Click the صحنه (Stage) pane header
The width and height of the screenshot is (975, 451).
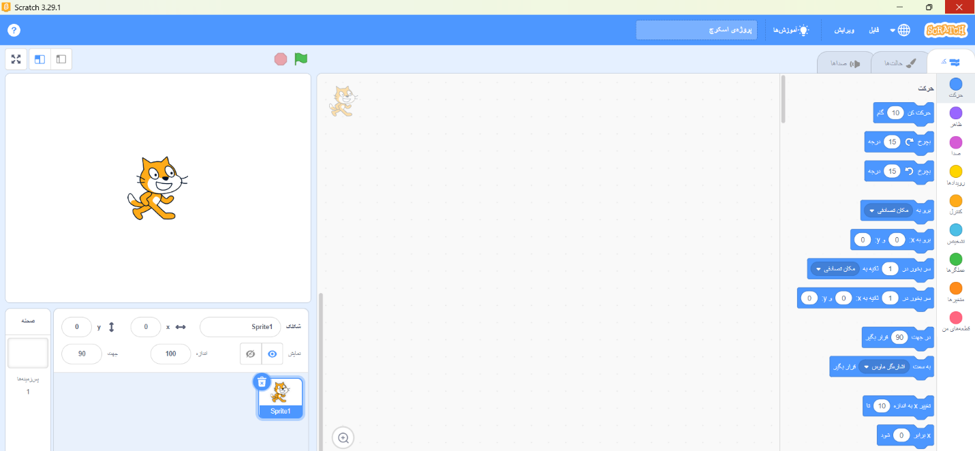(x=27, y=320)
